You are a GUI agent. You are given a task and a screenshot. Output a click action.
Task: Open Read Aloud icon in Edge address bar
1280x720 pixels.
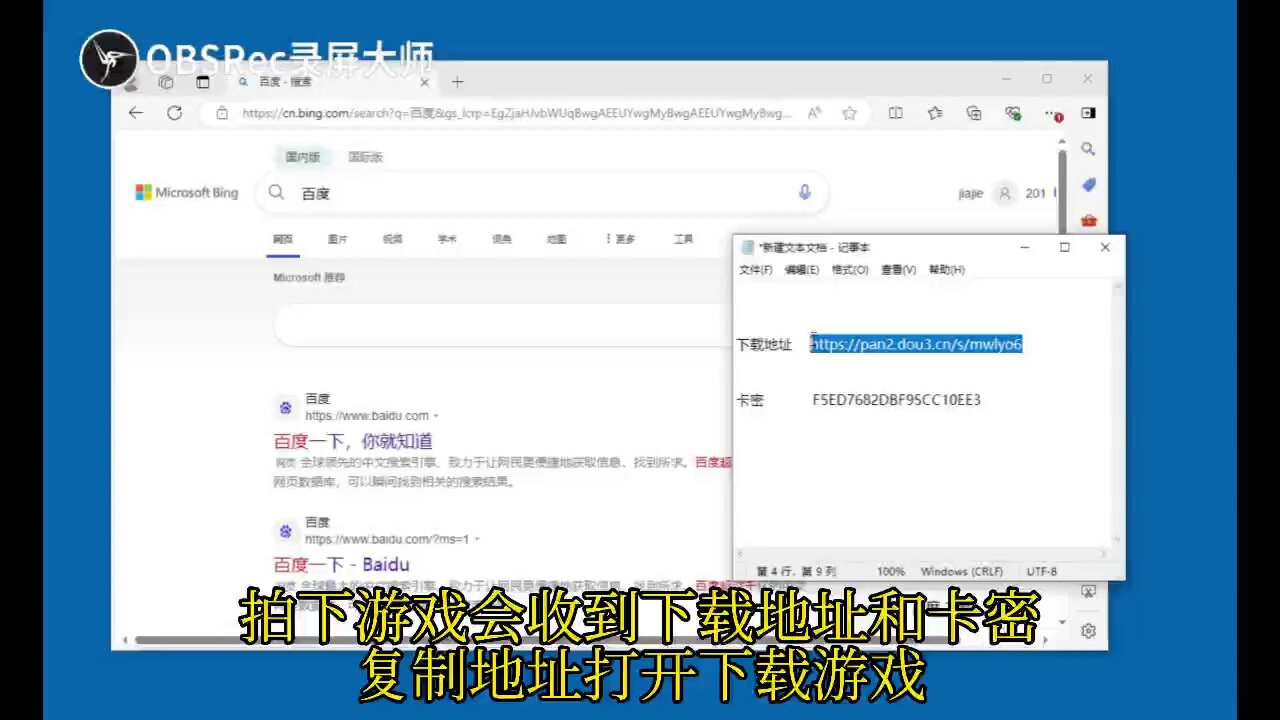815,113
